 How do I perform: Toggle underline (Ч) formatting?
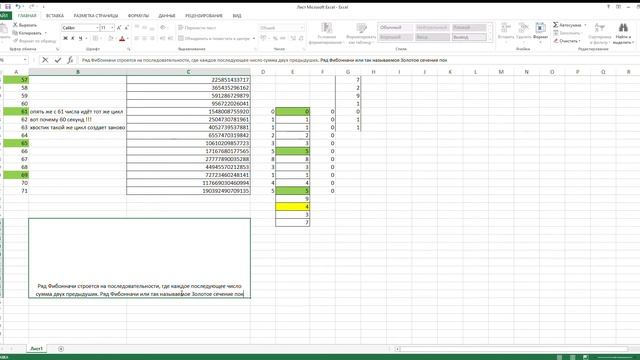click(80, 38)
